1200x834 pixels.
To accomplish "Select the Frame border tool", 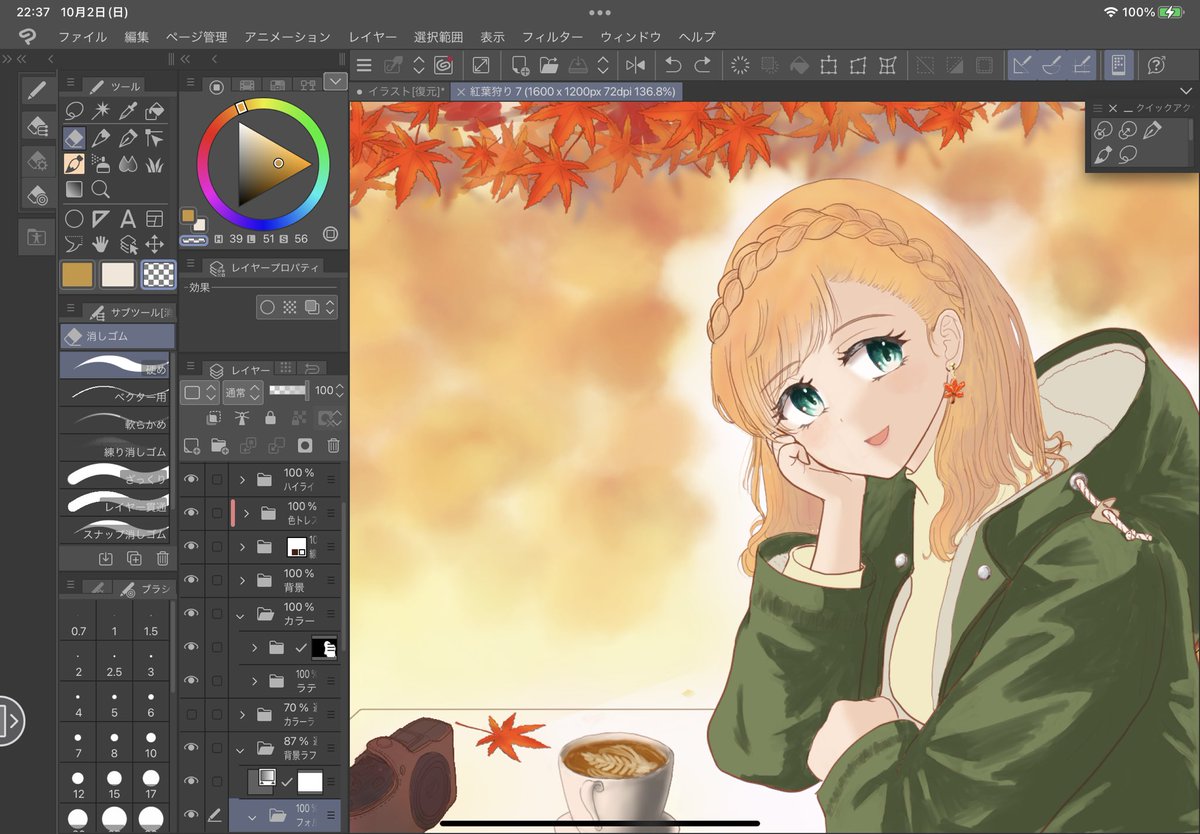I will (x=155, y=218).
